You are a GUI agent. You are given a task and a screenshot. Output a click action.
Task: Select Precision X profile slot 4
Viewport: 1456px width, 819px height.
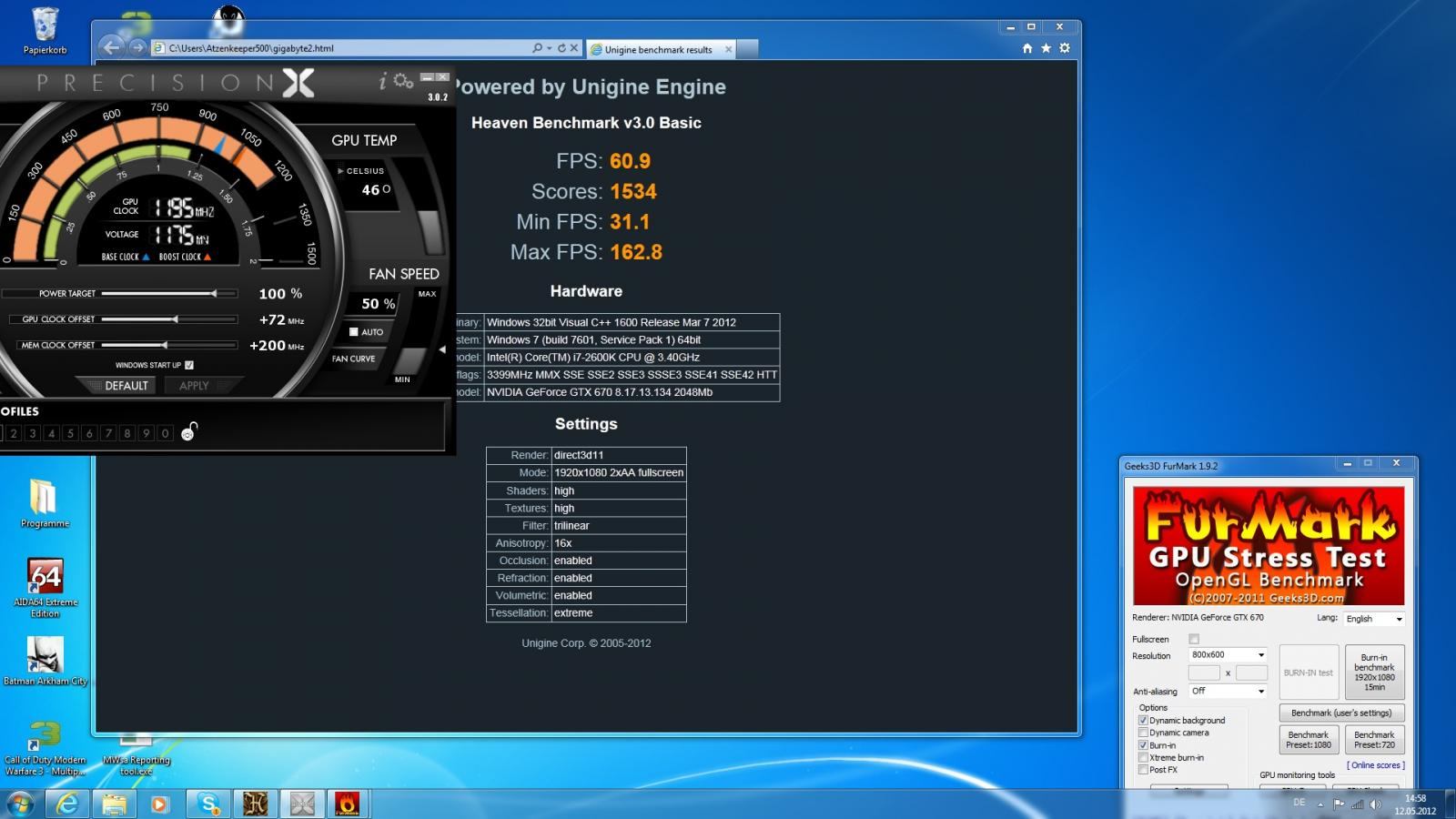tap(52, 433)
